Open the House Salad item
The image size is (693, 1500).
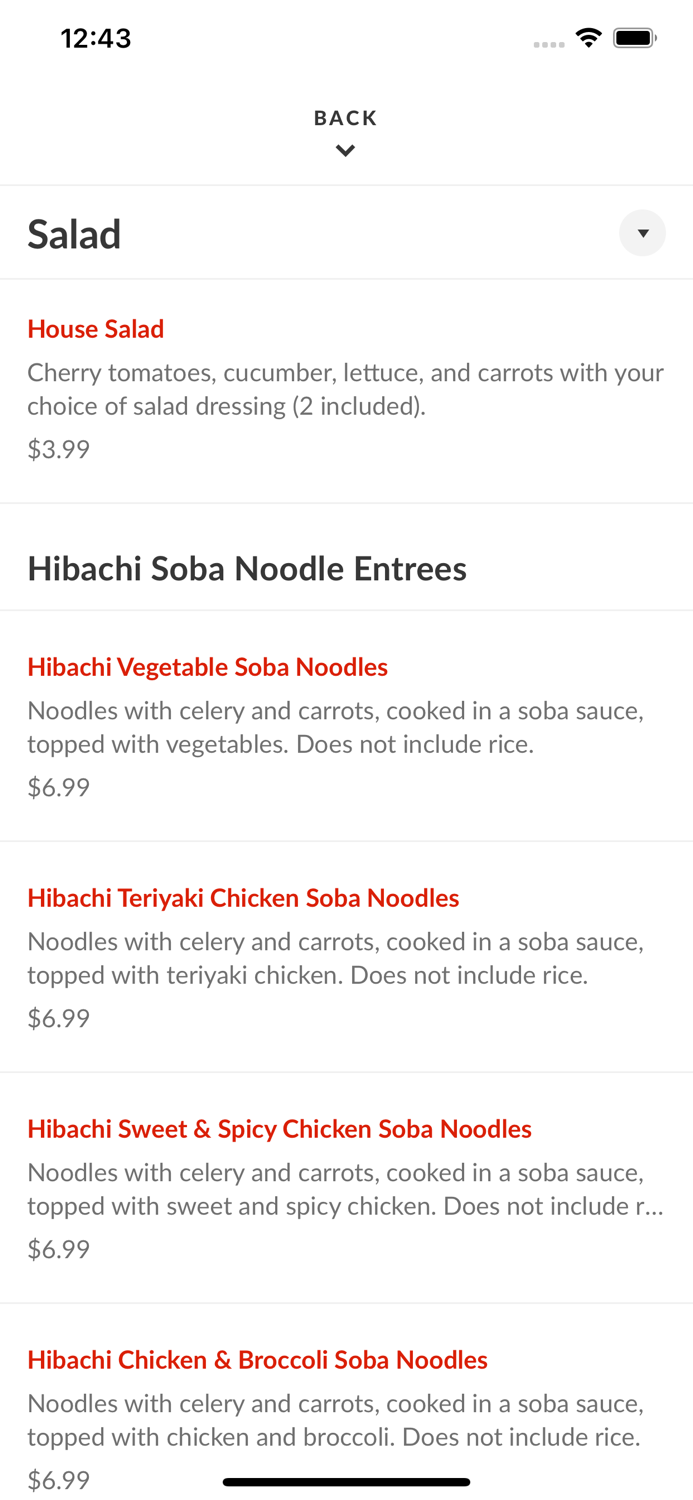pyautogui.click(x=96, y=329)
